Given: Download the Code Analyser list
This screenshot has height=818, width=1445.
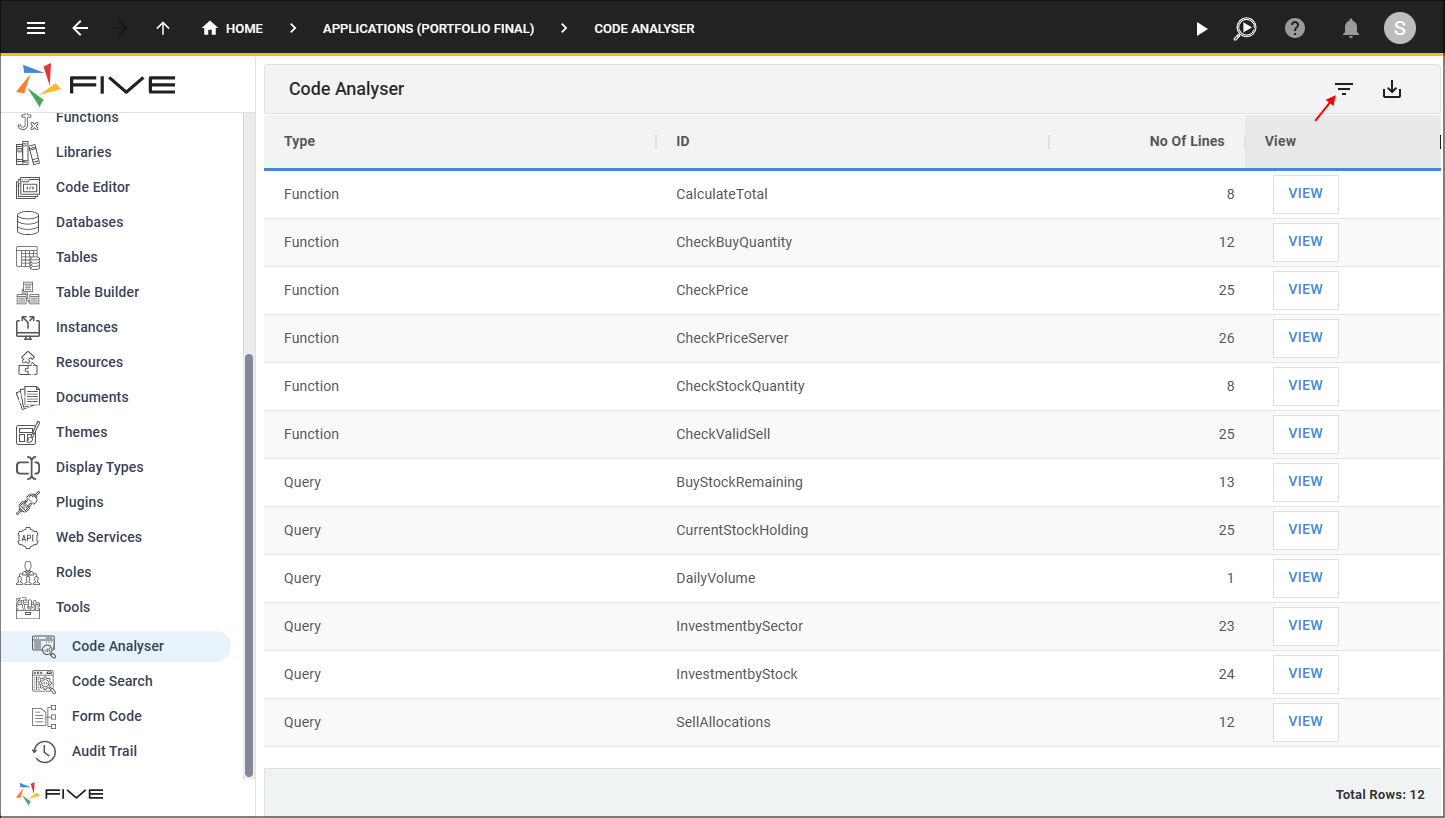Looking at the screenshot, I should pos(1392,89).
